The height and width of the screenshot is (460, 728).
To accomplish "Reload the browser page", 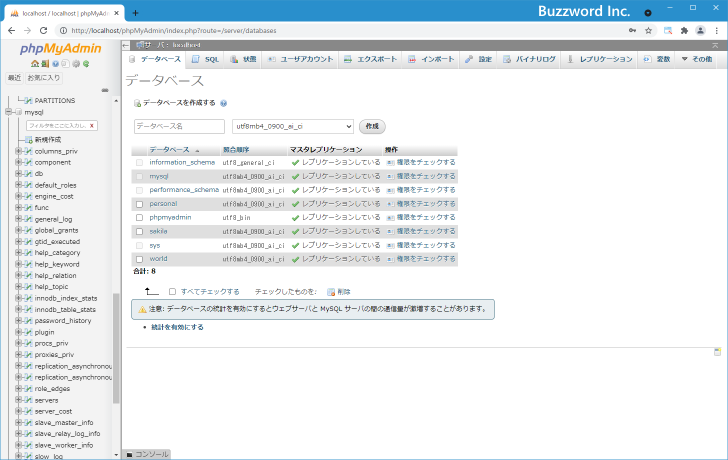I will 44,31.
